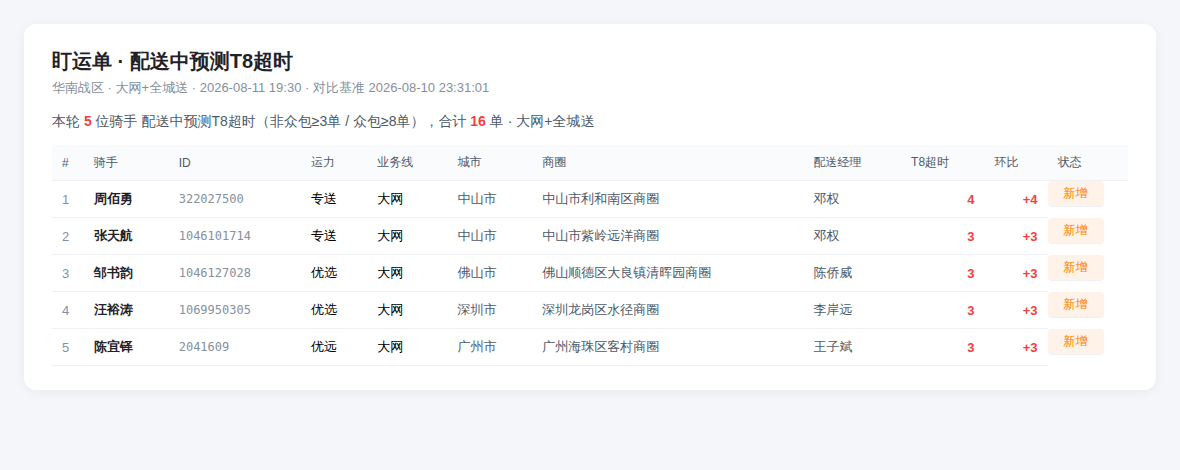Click the 新增 tag in 邹书韵's row

pos(1075,267)
